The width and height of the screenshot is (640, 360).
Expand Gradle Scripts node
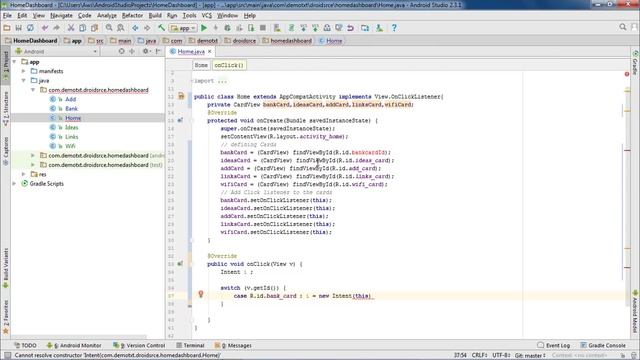[15, 184]
